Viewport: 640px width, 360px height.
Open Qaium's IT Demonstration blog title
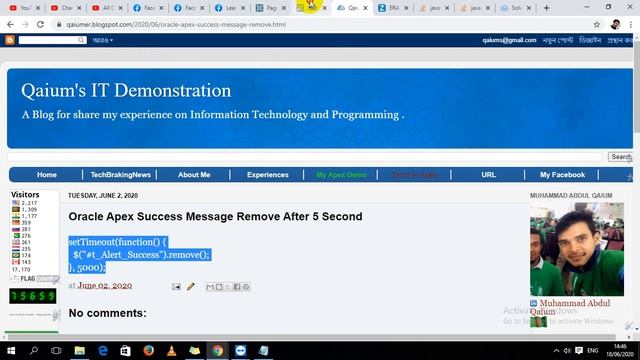coord(126,90)
